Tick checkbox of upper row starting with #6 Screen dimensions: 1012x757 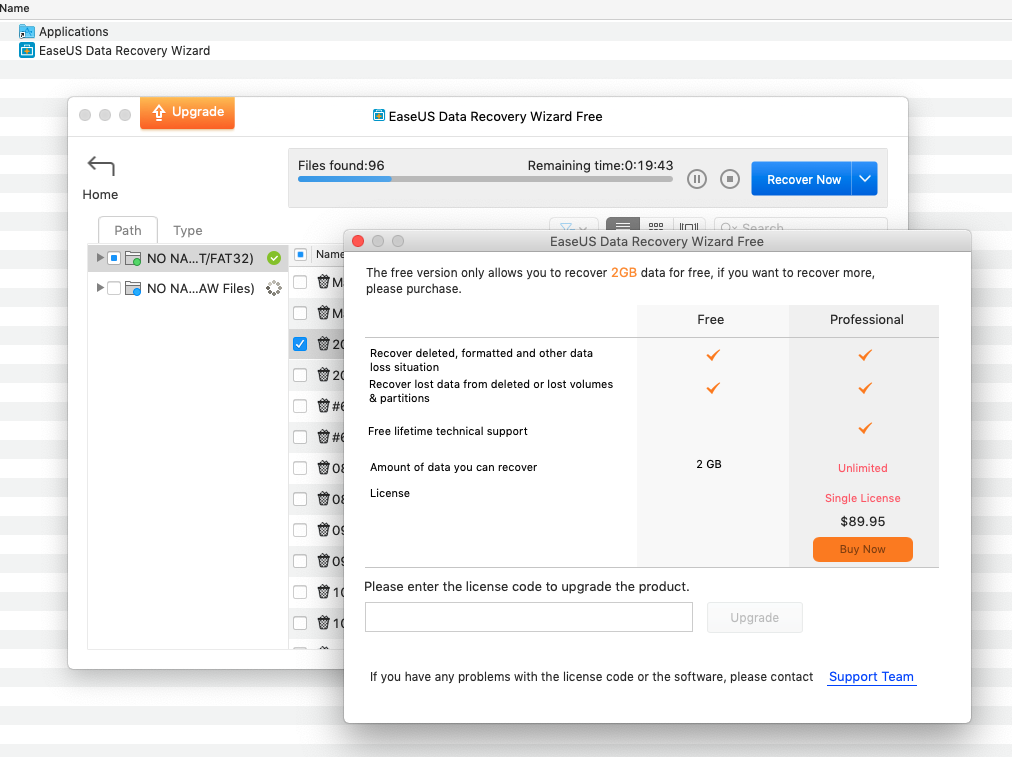coord(300,406)
